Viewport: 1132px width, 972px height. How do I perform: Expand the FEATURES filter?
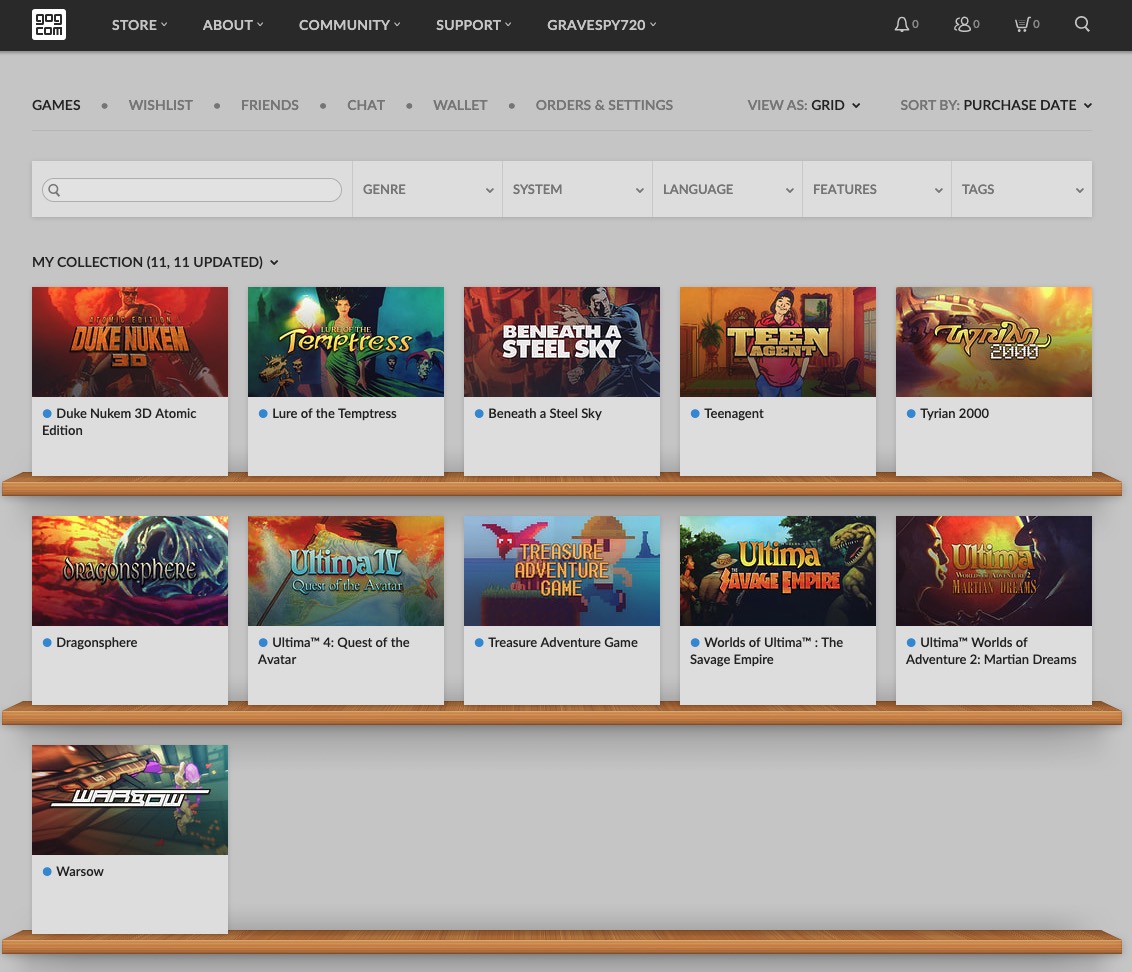tap(877, 189)
